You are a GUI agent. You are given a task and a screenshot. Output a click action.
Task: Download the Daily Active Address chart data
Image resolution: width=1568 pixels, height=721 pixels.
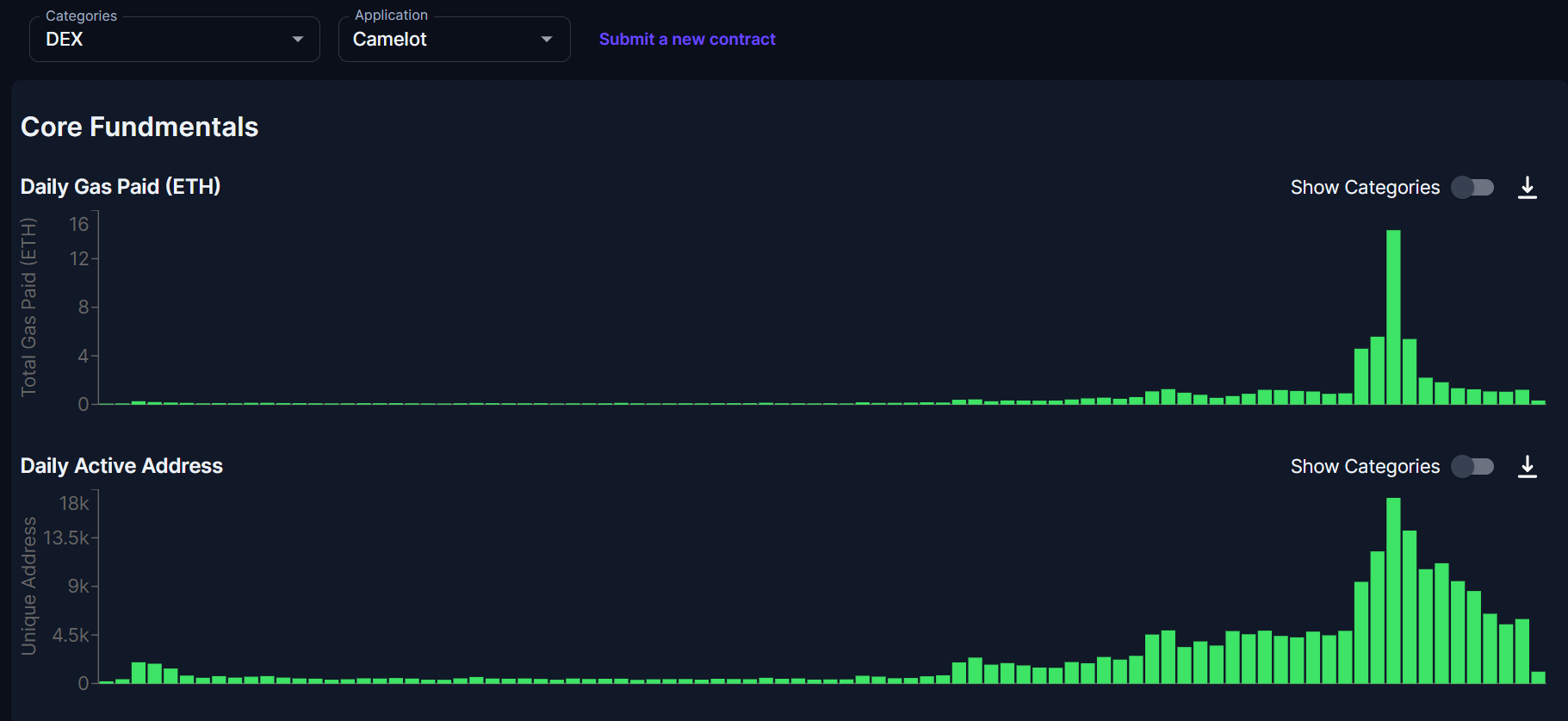pos(1527,466)
